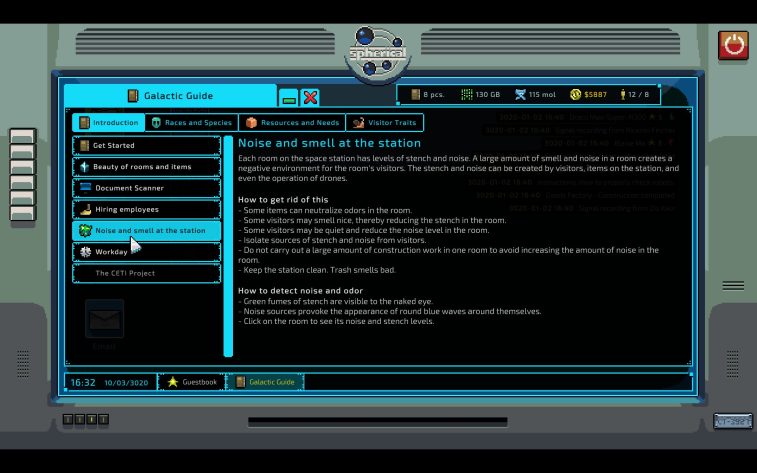The width and height of the screenshot is (757, 473).
Task: Click the clock showing 16:32
Action: [83, 383]
